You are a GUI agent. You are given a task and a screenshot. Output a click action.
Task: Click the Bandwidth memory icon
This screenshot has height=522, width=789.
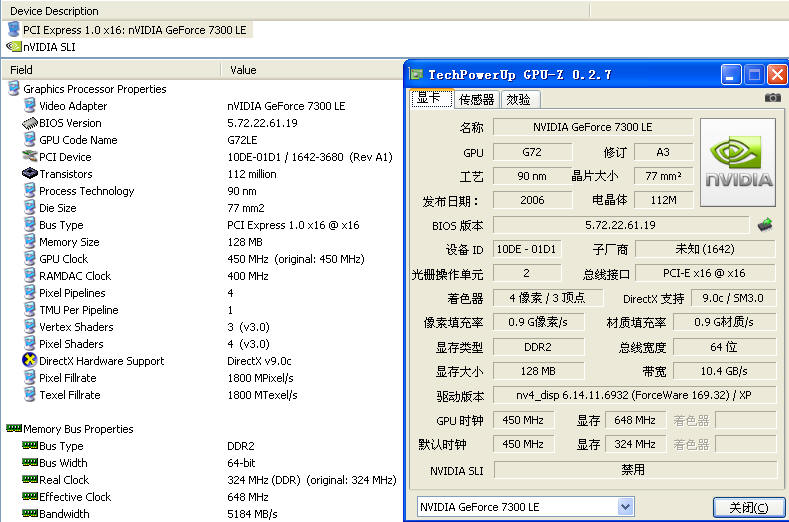30,513
